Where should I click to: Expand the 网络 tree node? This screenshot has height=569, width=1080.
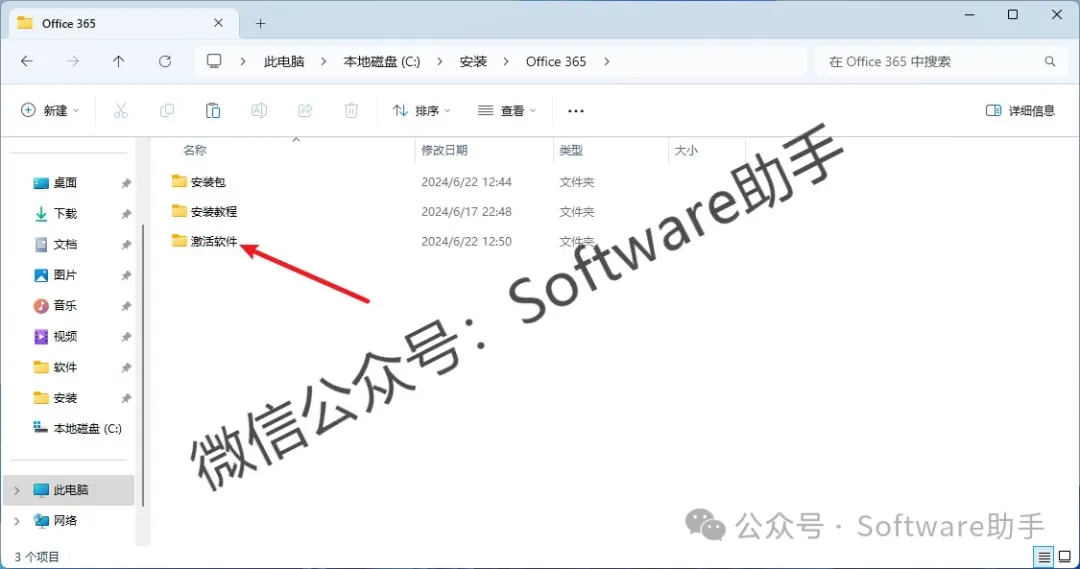click(x=17, y=521)
